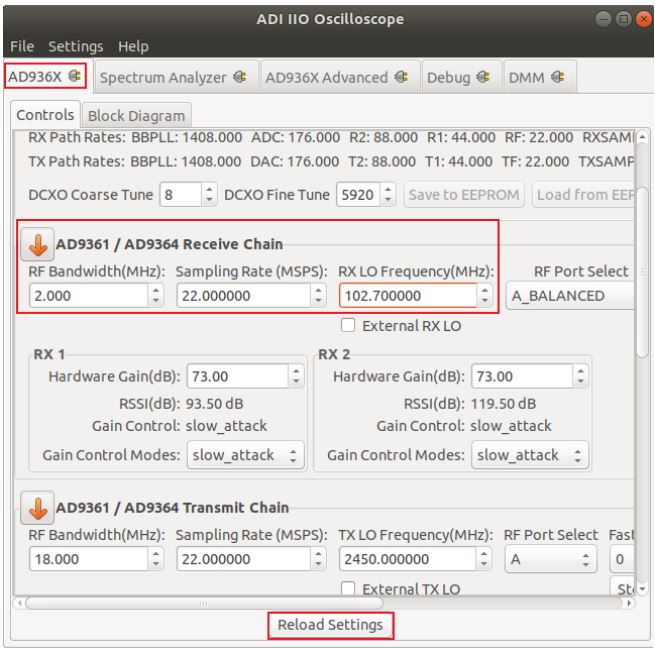Click the detach icon on Spectrum Analyzer tab
655x649 pixels.
pos(239,76)
